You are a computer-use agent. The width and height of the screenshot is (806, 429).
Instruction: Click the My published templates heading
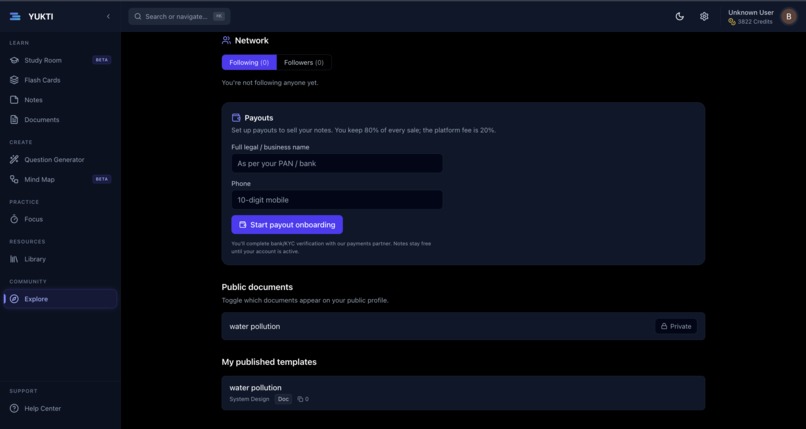[269, 362]
